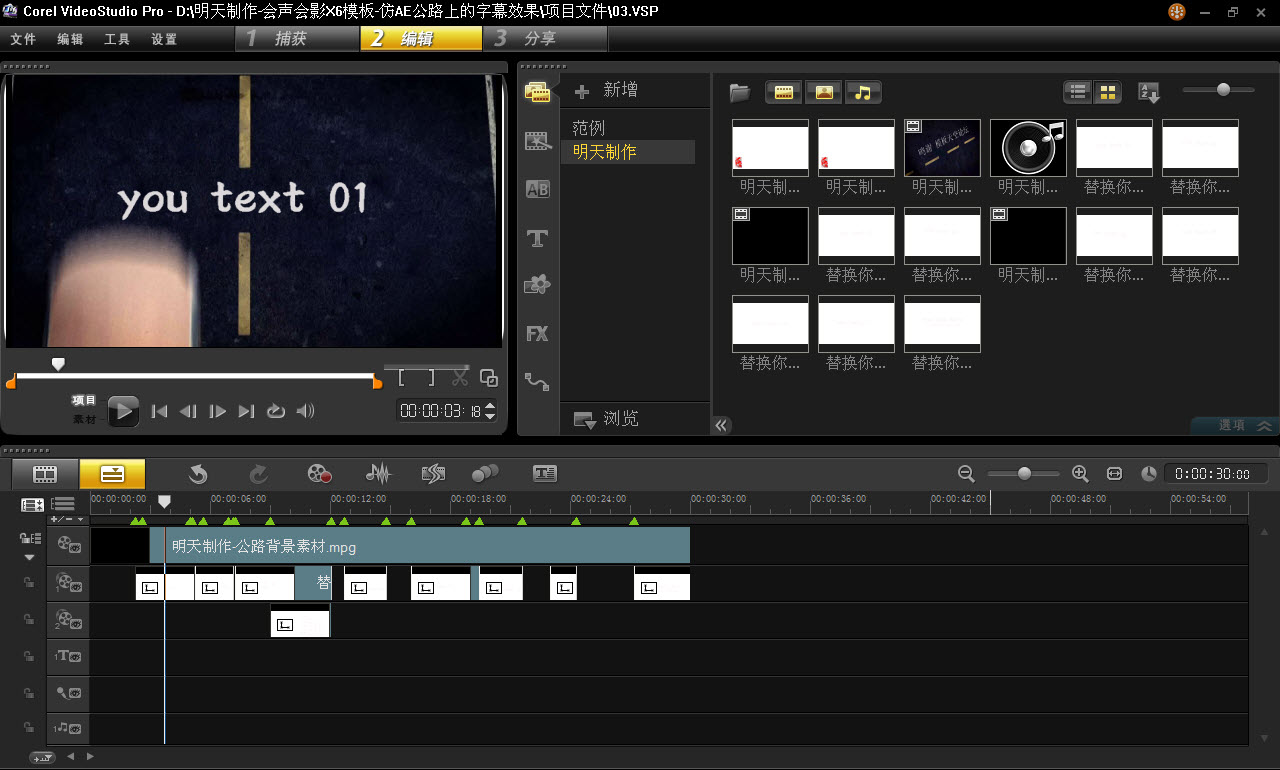Click the import media files folder icon
The image size is (1280, 770).
point(740,93)
